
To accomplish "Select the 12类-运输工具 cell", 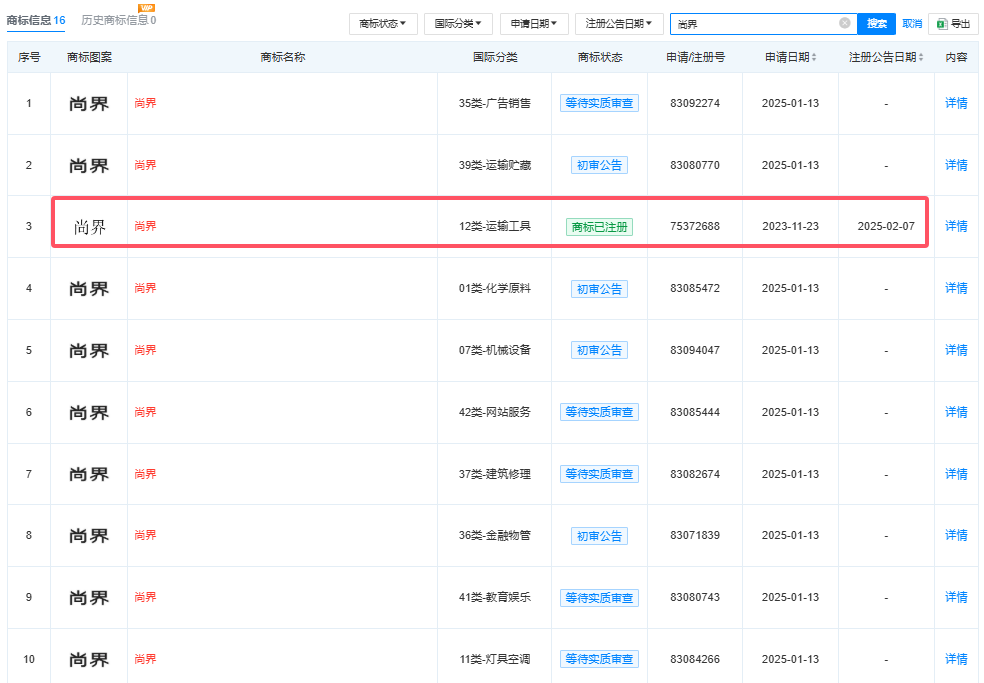I will [x=495, y=226].
